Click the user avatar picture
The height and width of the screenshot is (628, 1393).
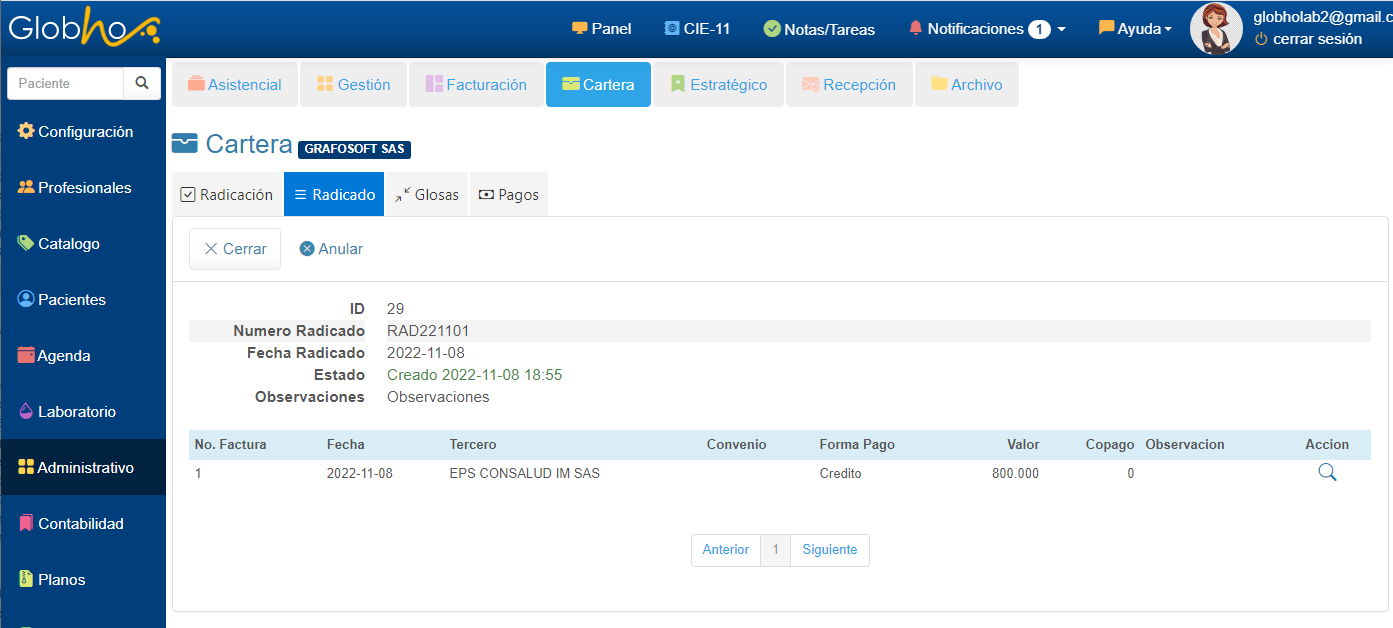point(1216,29)
